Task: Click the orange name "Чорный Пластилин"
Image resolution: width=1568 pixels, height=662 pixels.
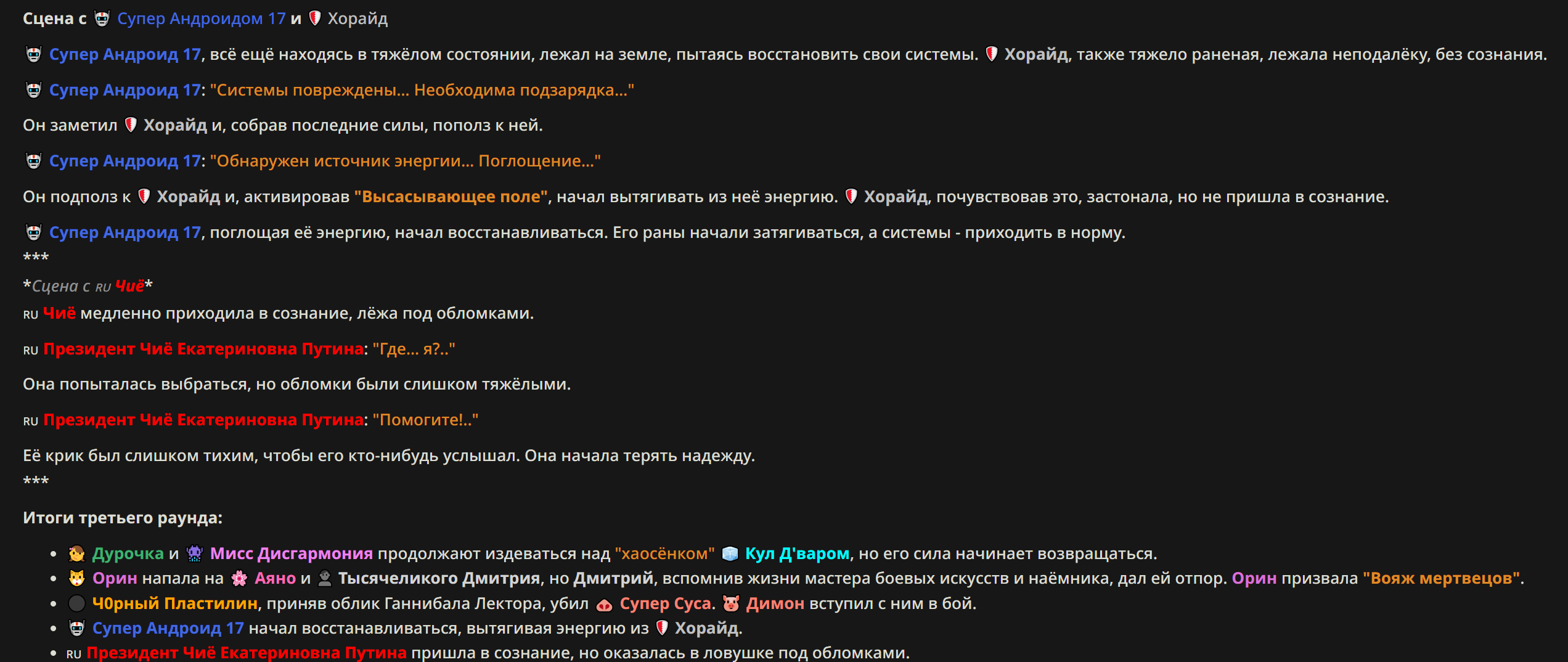Action: tap(175, 603)
